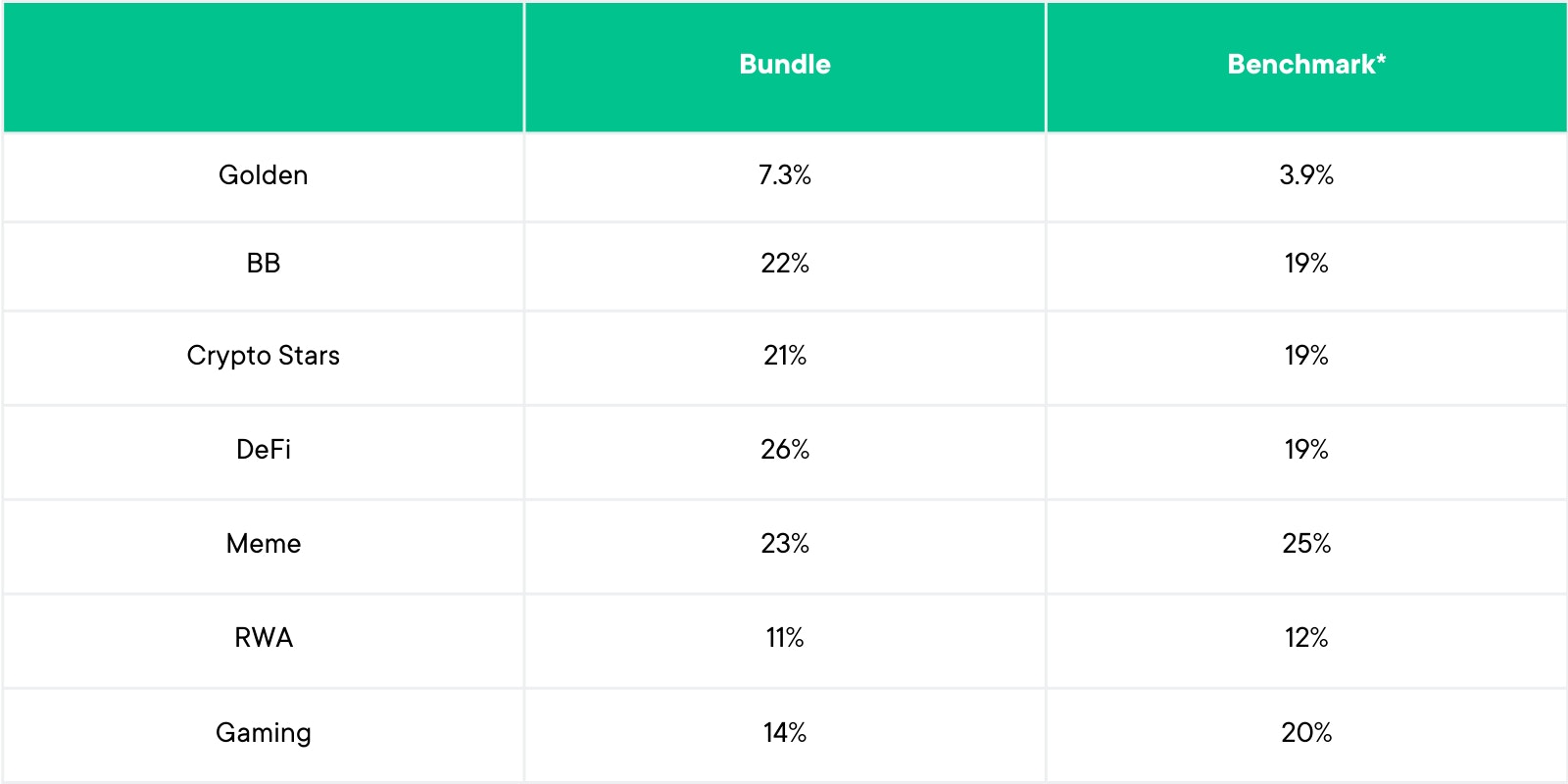The image size is (1568, 784).
Task: Click the Gaming row label
Action: (x=264, y=733)
